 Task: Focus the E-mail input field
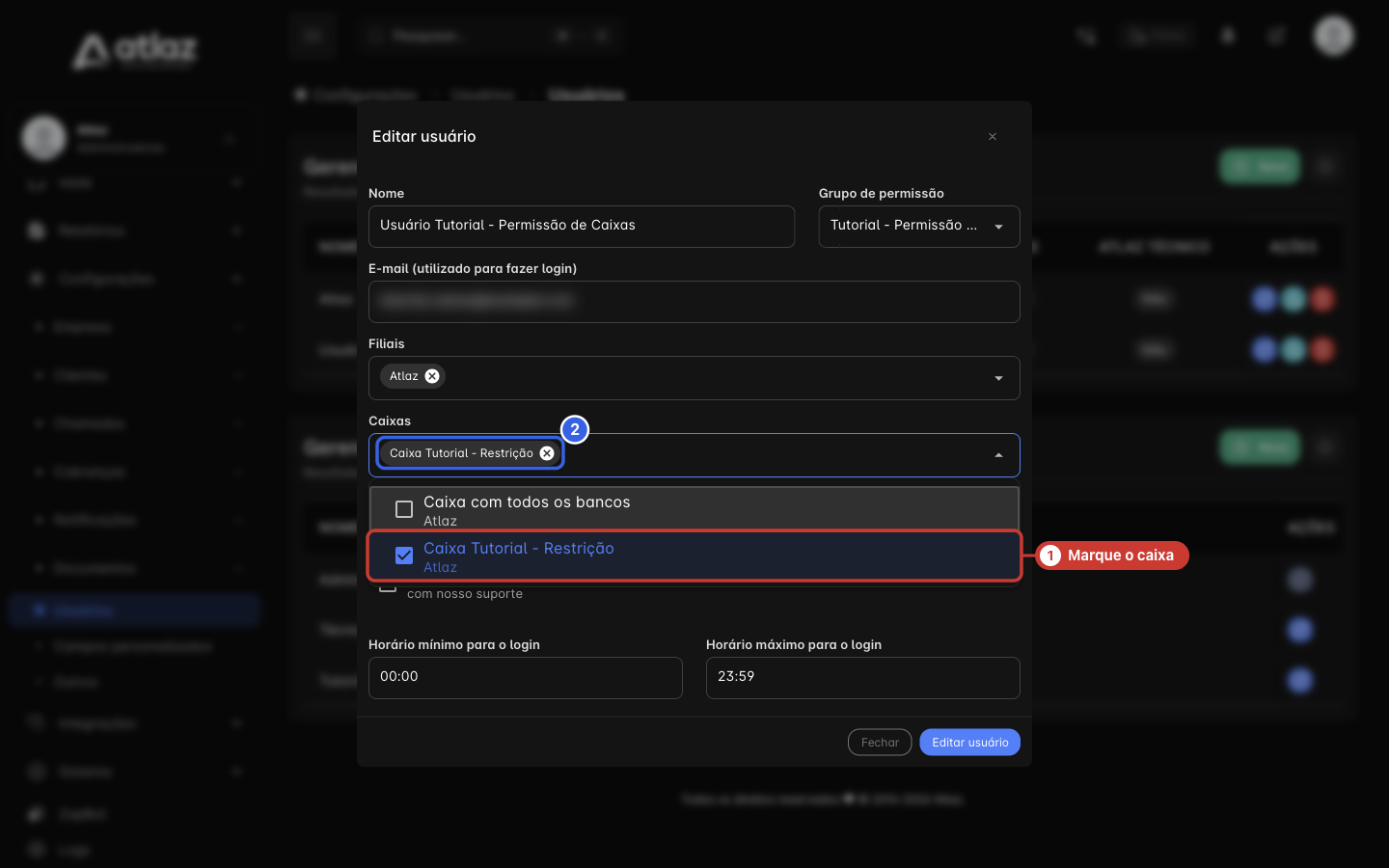694,302
